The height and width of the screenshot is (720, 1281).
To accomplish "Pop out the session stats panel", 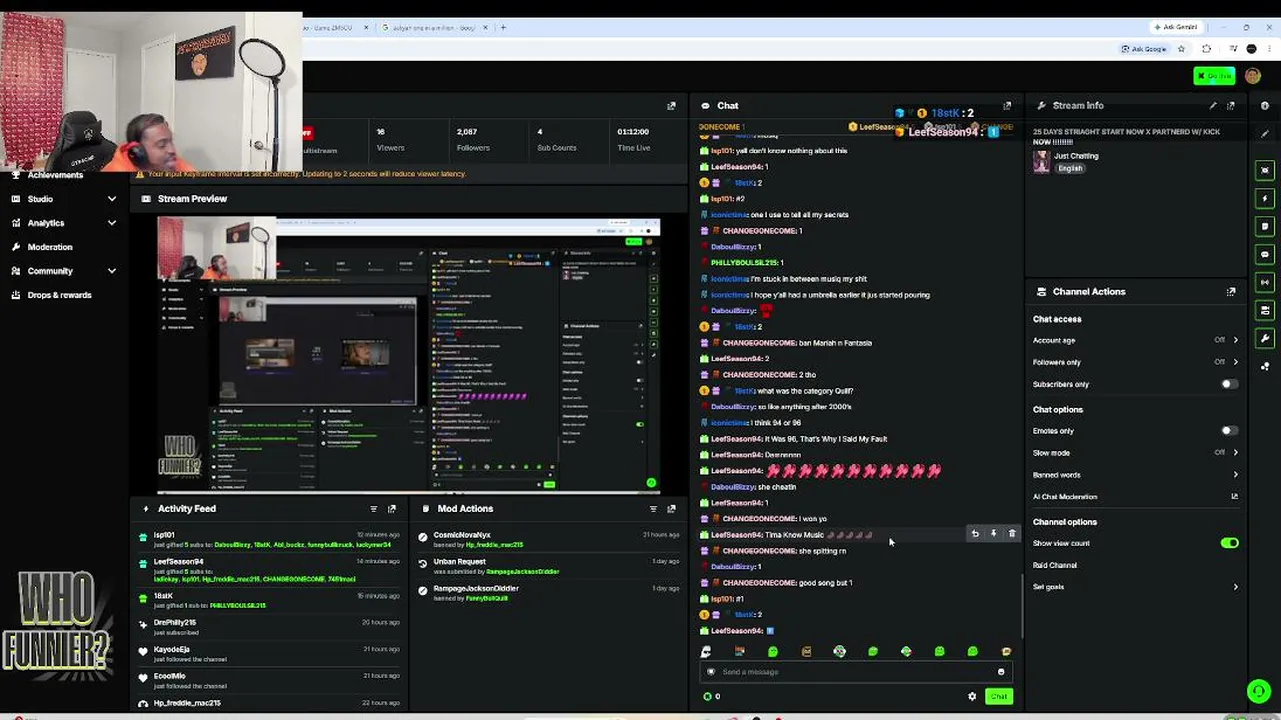I will 671,105.
